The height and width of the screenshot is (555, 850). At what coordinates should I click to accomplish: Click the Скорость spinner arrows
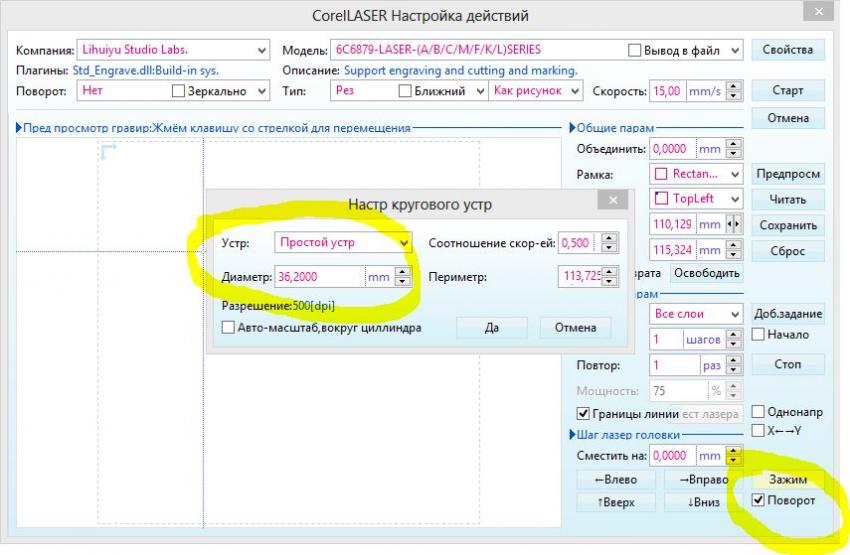[x=734, y=91]
